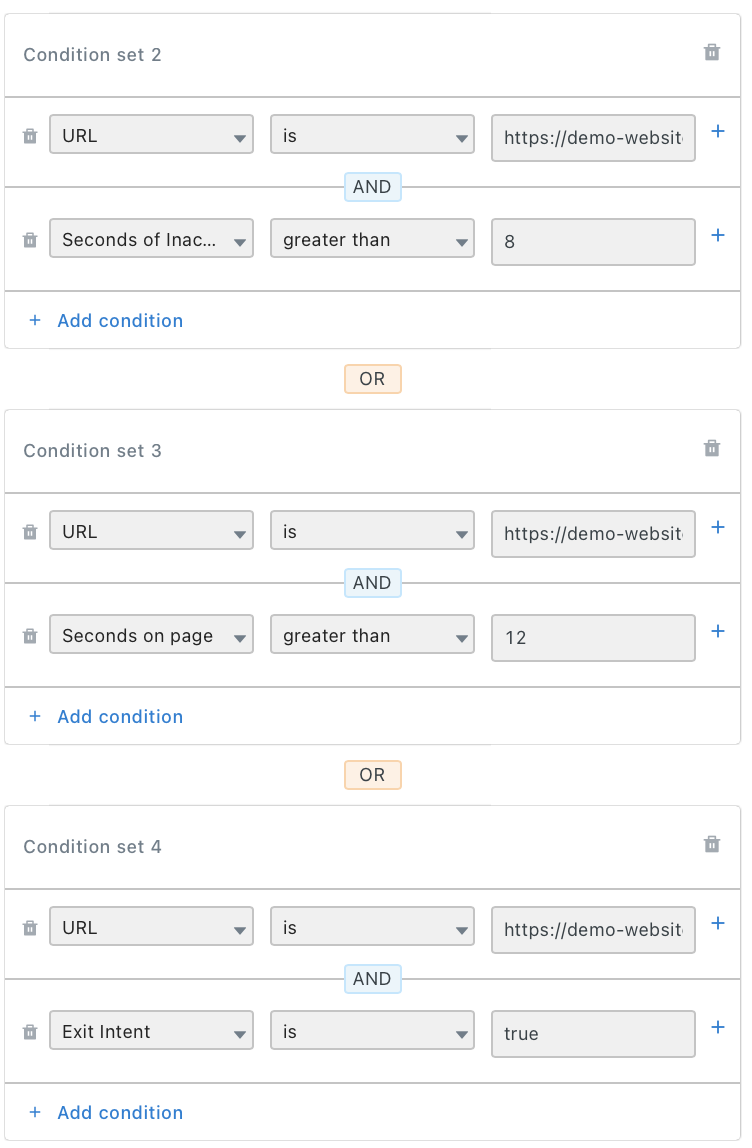Delete Condition set 4 using trash icon
This screenshot has width=752, height=1148.
[711, 844]
